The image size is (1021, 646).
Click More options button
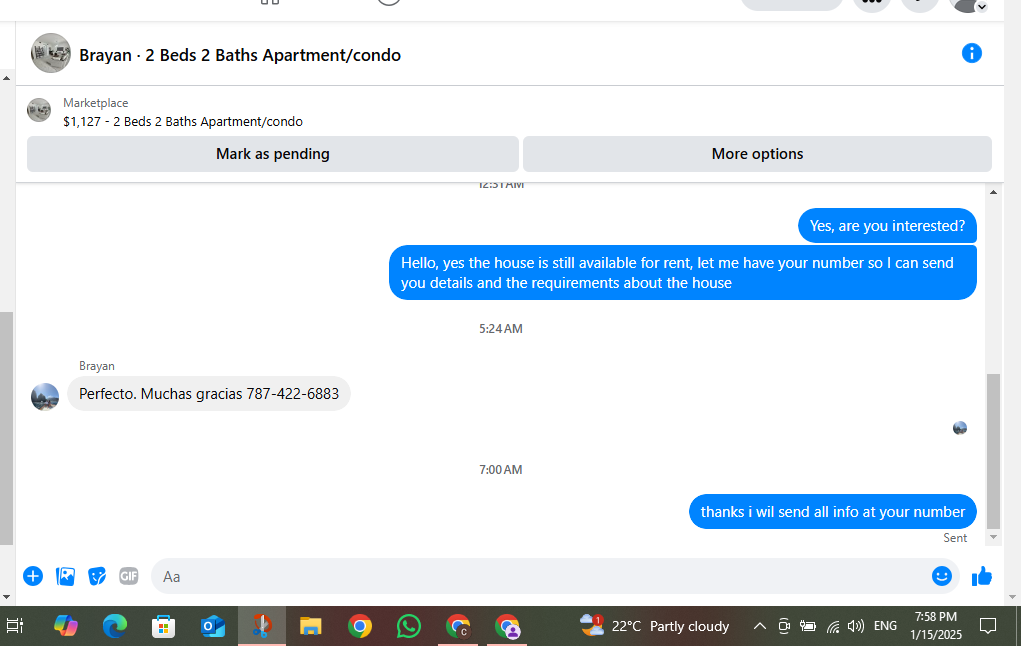pyautogui.click(x=757, y=154)
